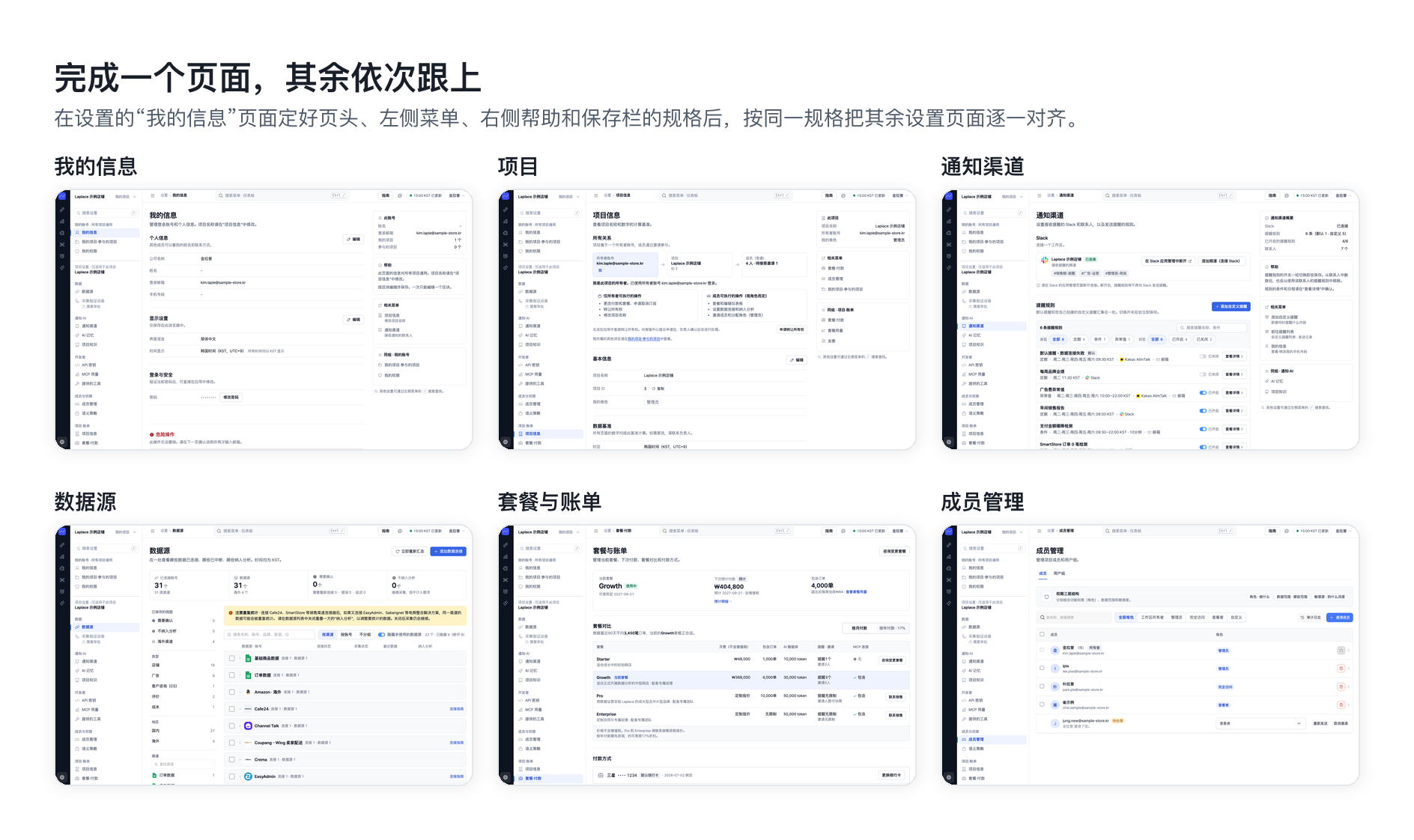The width and height of the screenshot is (1414, 840).
Task: Click copy icon beside 项目 ID in 项目 panel
Action: tap(654, 389)
